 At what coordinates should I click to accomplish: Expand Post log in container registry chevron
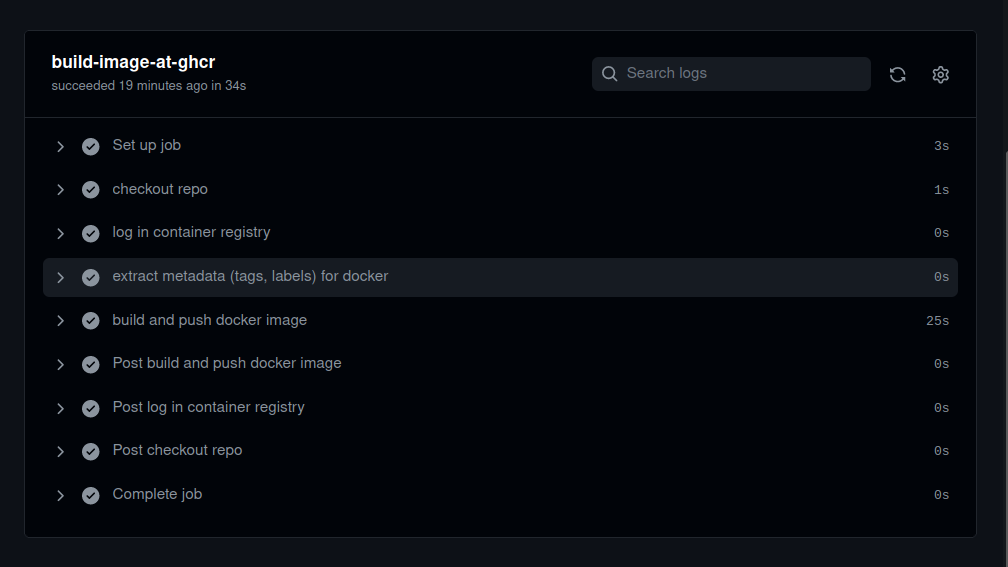tap(60, 408)
